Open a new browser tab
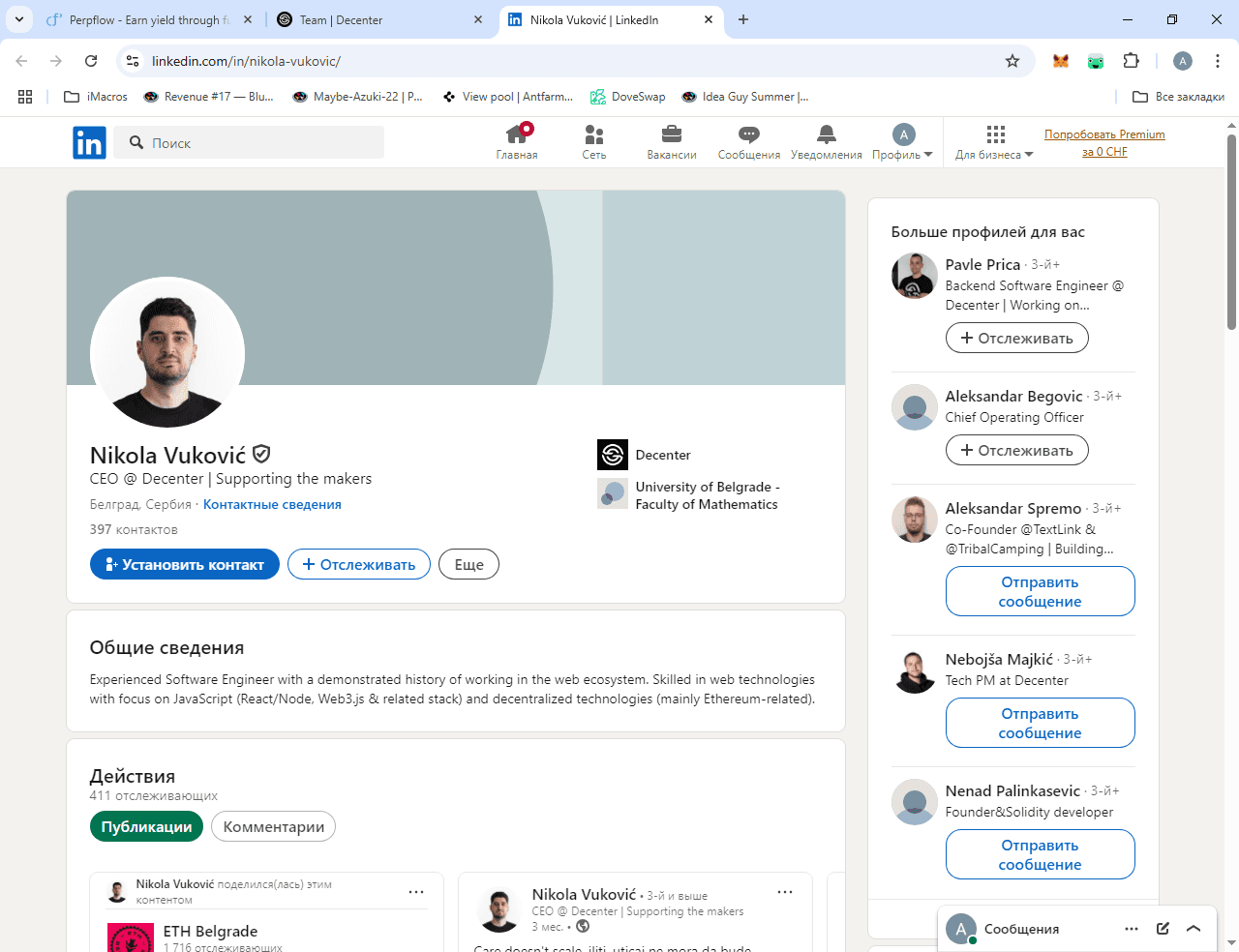The height and width of the screenshot is (952, 1239). (x=743, y=19)
